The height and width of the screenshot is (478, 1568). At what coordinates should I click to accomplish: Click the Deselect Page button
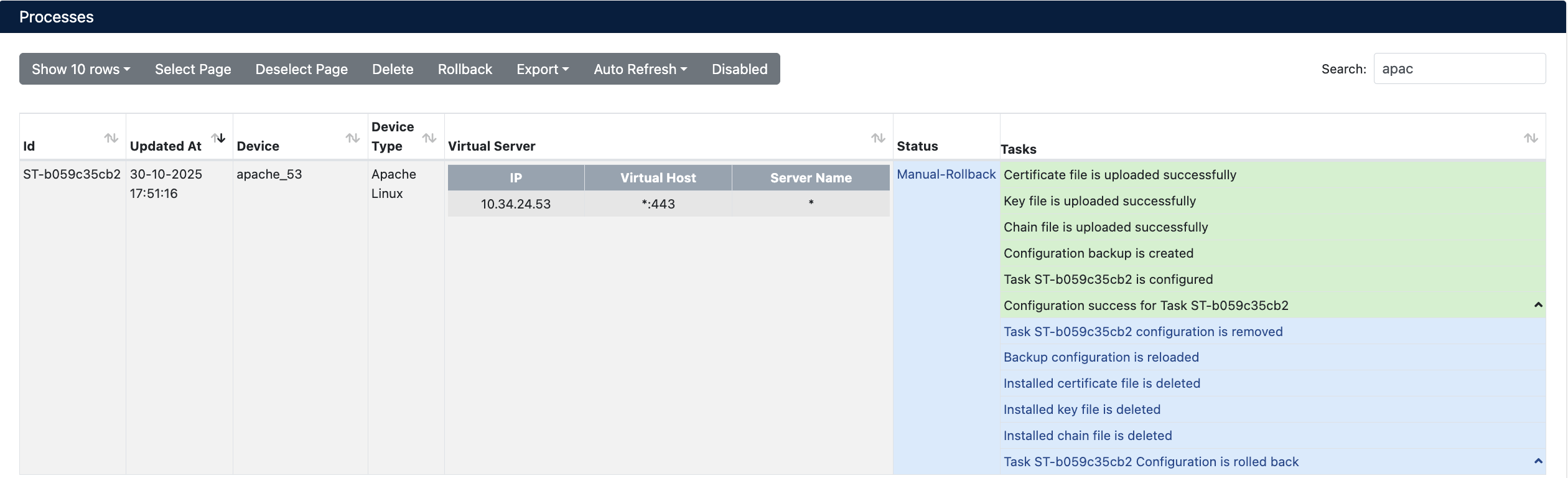(301, 69)
